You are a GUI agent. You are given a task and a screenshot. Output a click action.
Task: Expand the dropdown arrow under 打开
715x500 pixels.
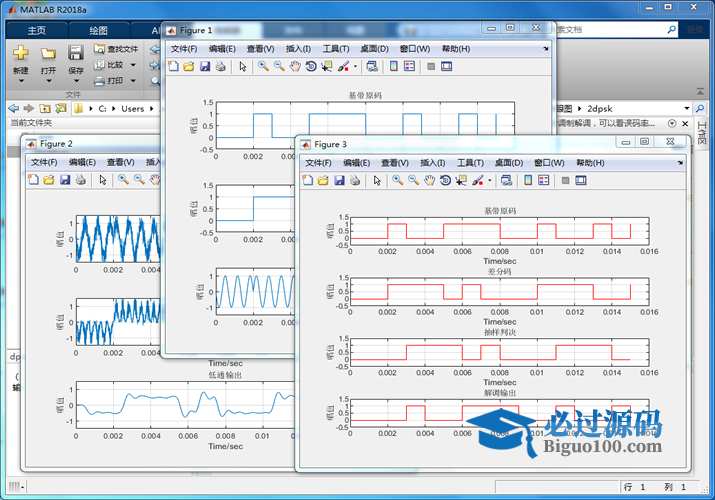pyautogui.click(x=49, y=81)
